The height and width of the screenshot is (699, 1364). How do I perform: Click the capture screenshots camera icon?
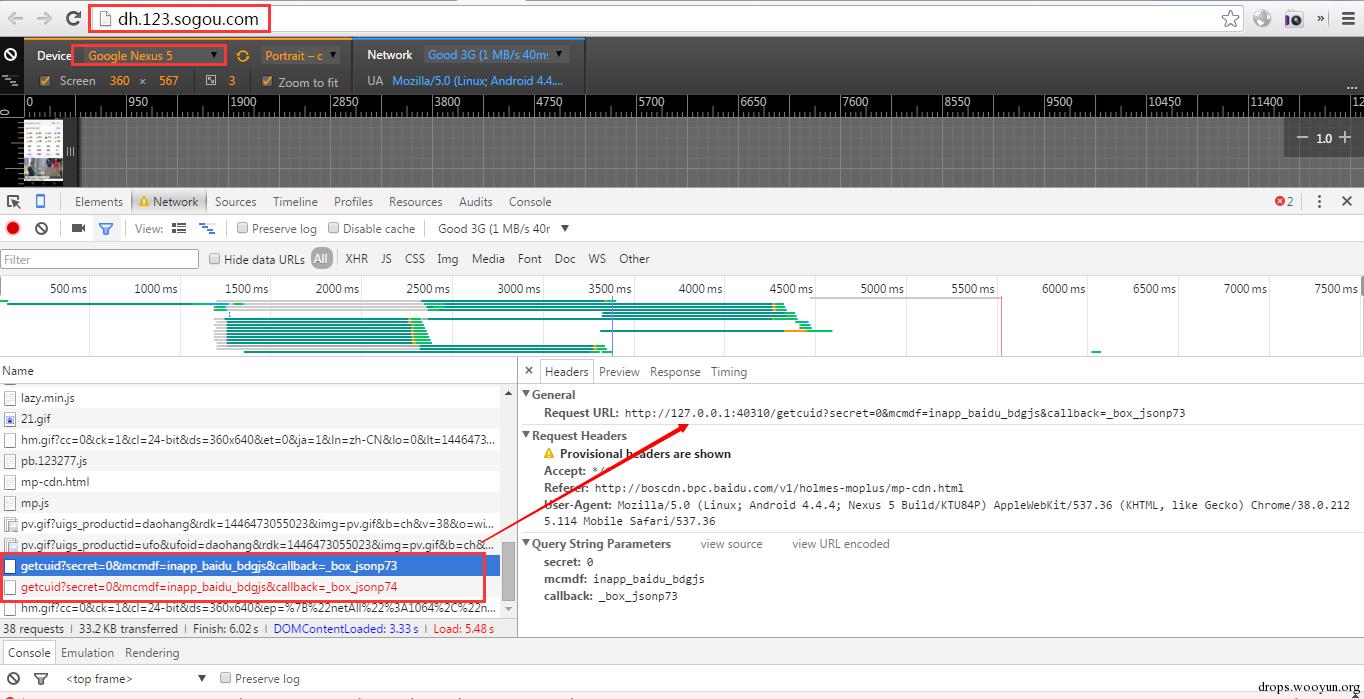[78, 228]
